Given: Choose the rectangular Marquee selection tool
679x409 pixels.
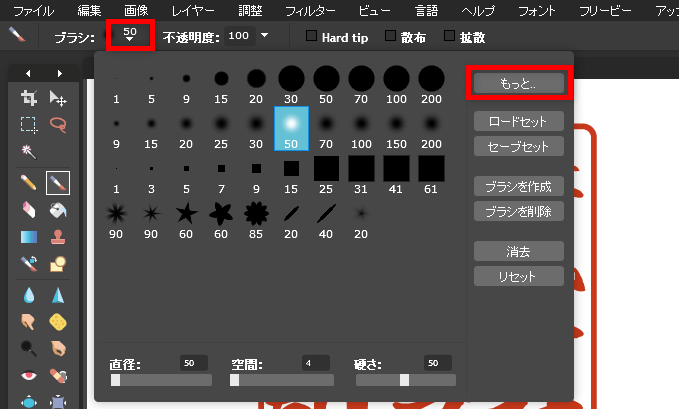Looking at the screenshot, I should [29, 125].
